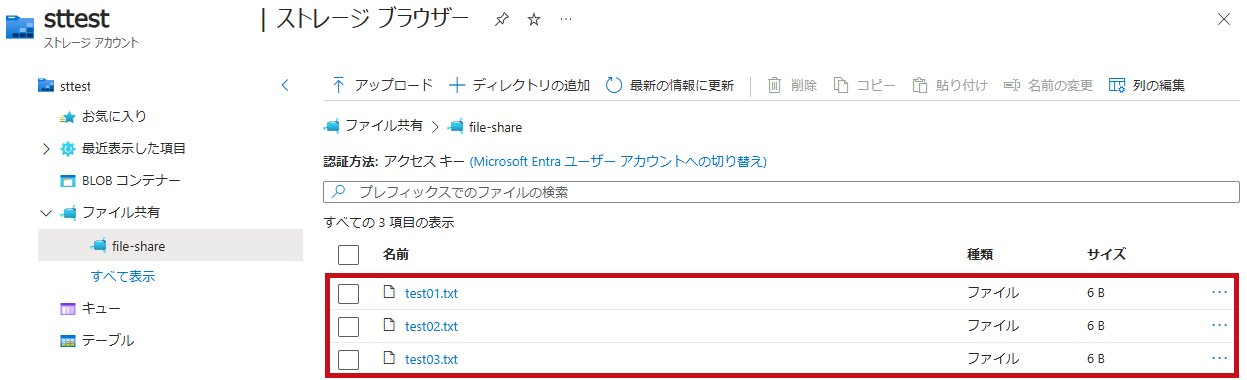Screen dimensions: 1247x380
Task: Open 最近表示した項目 recent items
Action: tap(133, 149)
